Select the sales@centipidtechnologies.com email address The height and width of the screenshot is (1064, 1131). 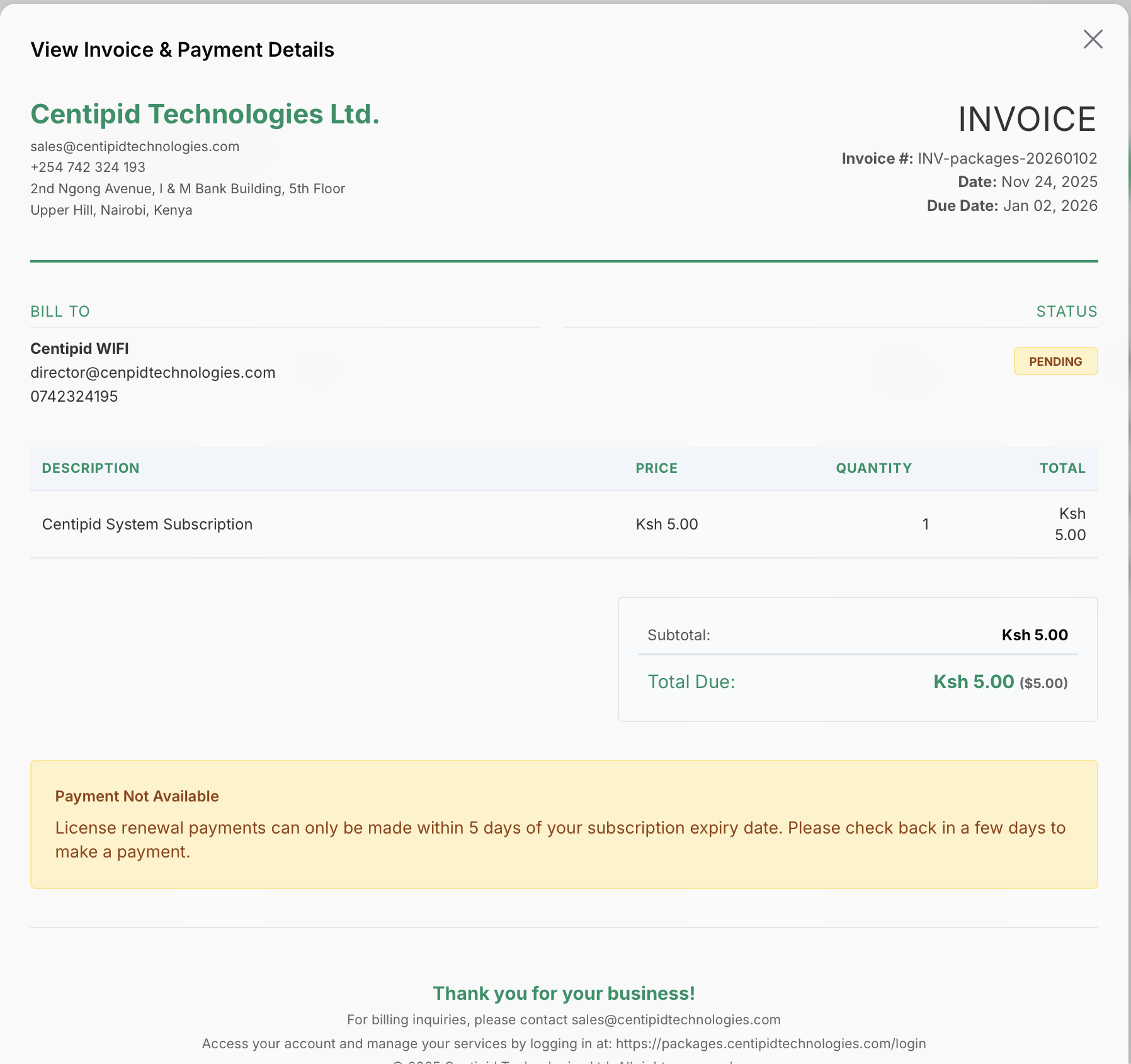[x=134, y=146]
